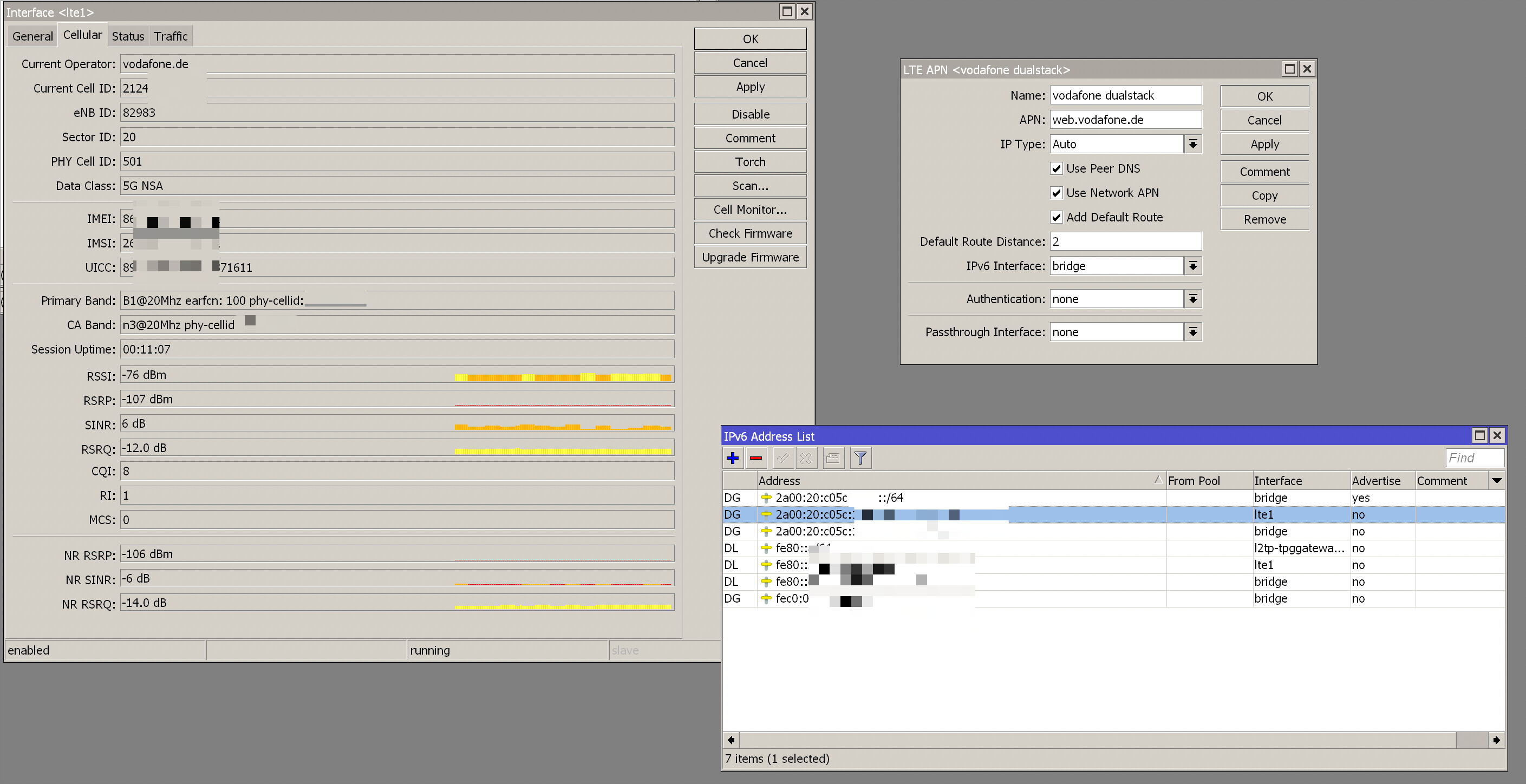Click the Find search box

(x=1475, y=458)
